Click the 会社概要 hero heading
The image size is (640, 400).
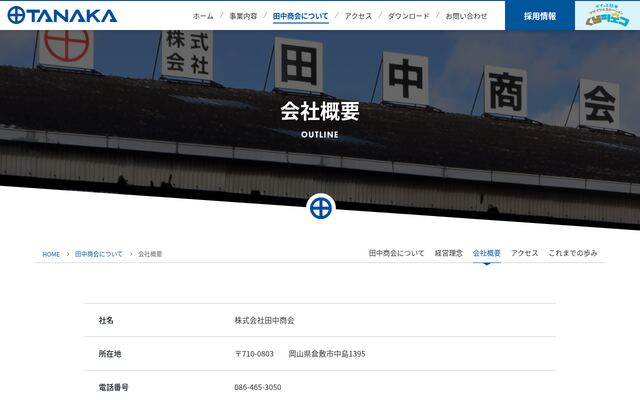click(320, 111)
